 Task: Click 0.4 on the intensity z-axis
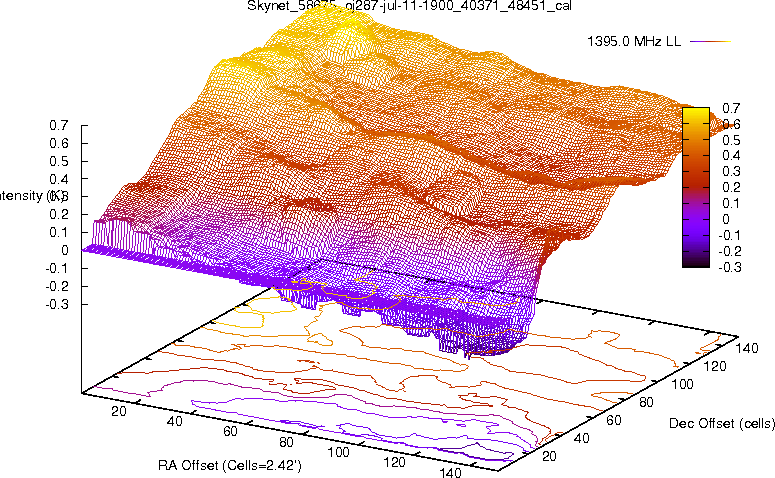point(58,178)
